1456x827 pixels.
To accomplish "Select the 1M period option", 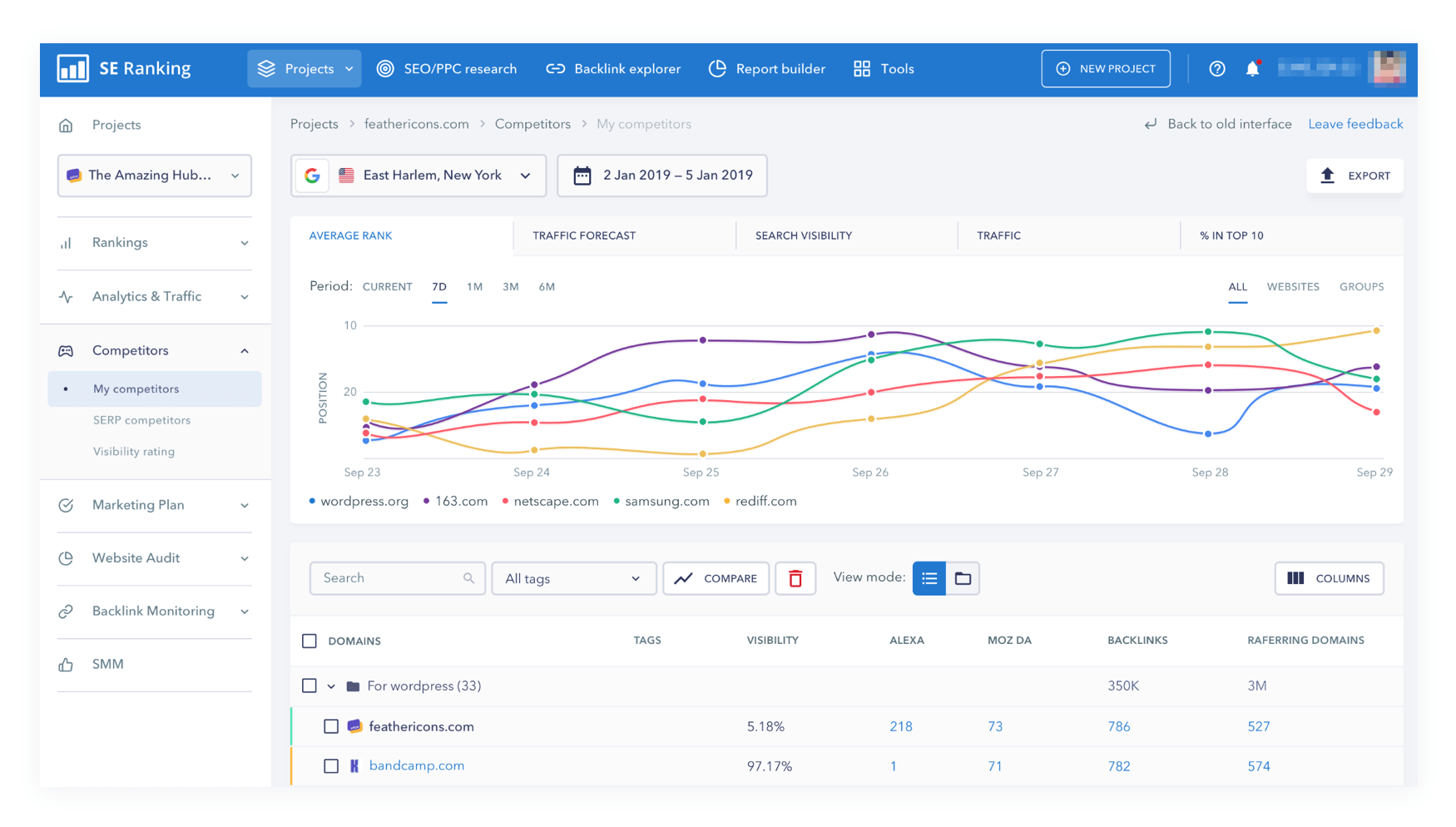I will tap(474, 286).
